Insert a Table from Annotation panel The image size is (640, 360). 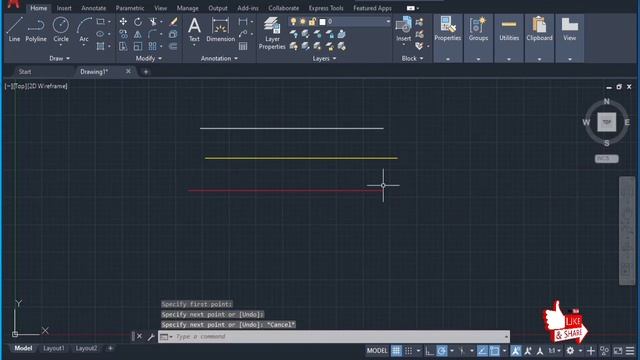243,46
